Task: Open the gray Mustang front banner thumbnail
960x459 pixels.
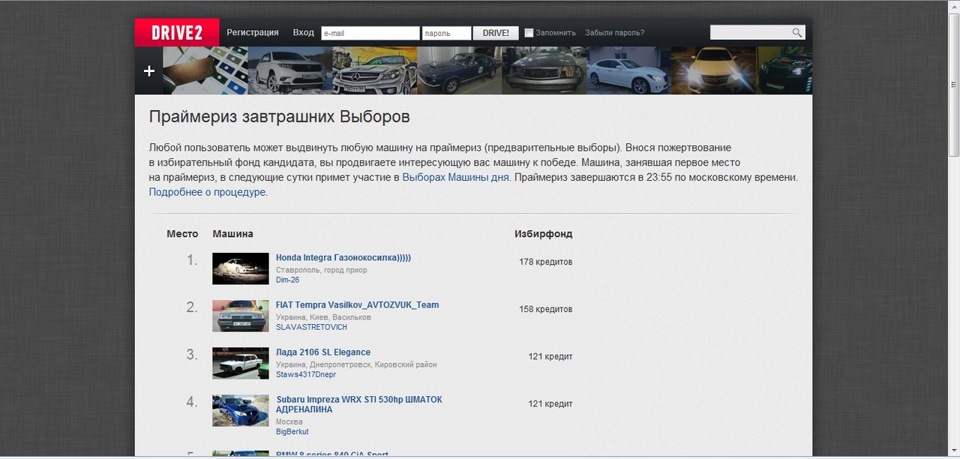Action: click(x=544, y=70)
